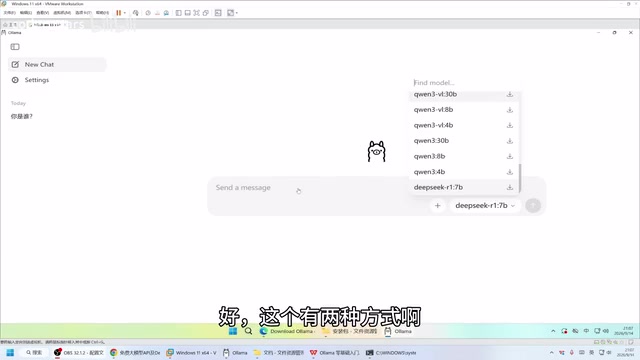Toggle the Ollama sidebar panel icon

tap(15, 47)
